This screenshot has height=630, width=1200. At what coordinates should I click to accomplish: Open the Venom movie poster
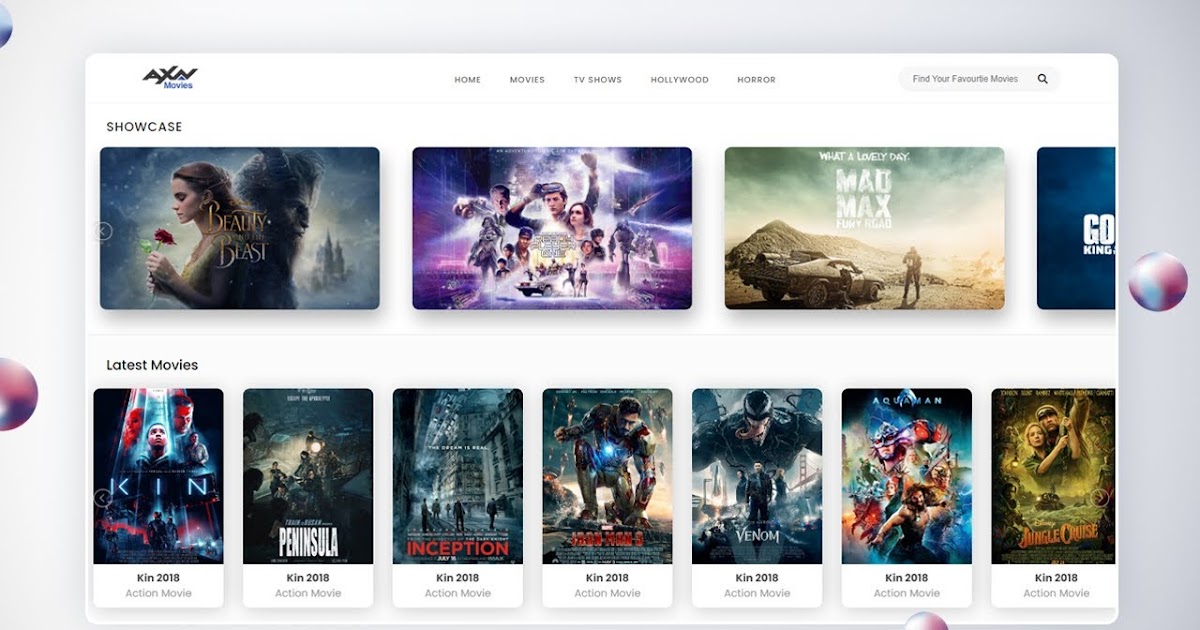tap(756, 473)
